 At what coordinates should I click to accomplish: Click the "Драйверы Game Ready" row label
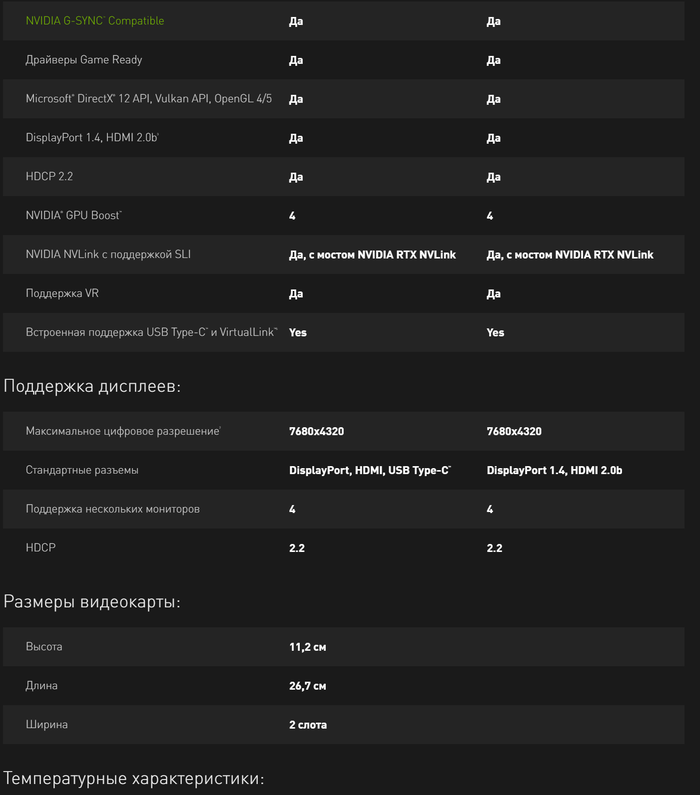click(84, 60)
